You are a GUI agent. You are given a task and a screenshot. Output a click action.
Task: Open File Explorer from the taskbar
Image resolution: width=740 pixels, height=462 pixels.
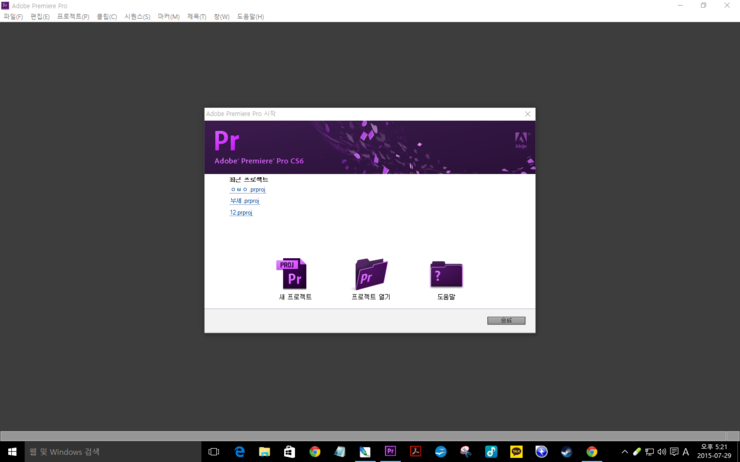tap(264, 452)
